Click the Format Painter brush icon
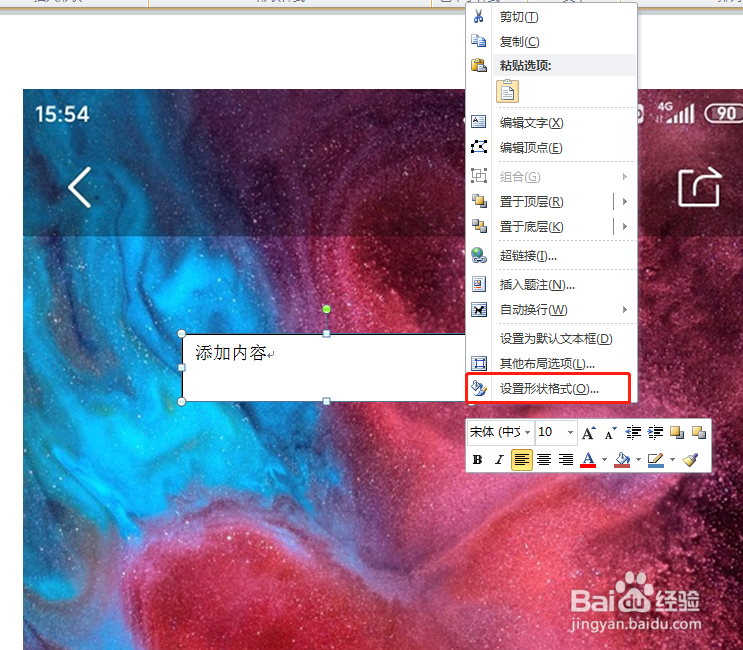743x650 pixels. click(x=690, y=460)
